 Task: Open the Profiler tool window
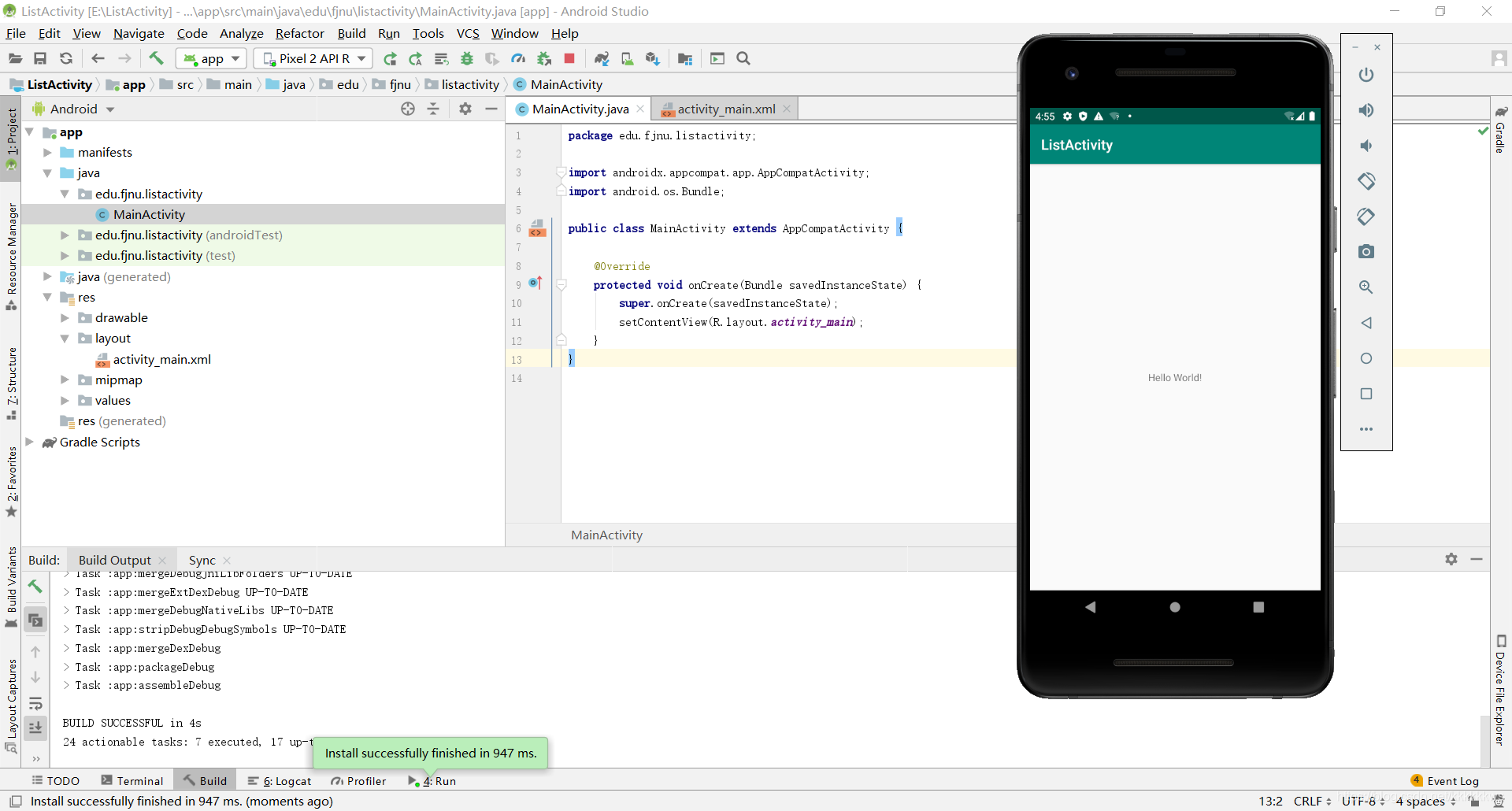(358, 781)
